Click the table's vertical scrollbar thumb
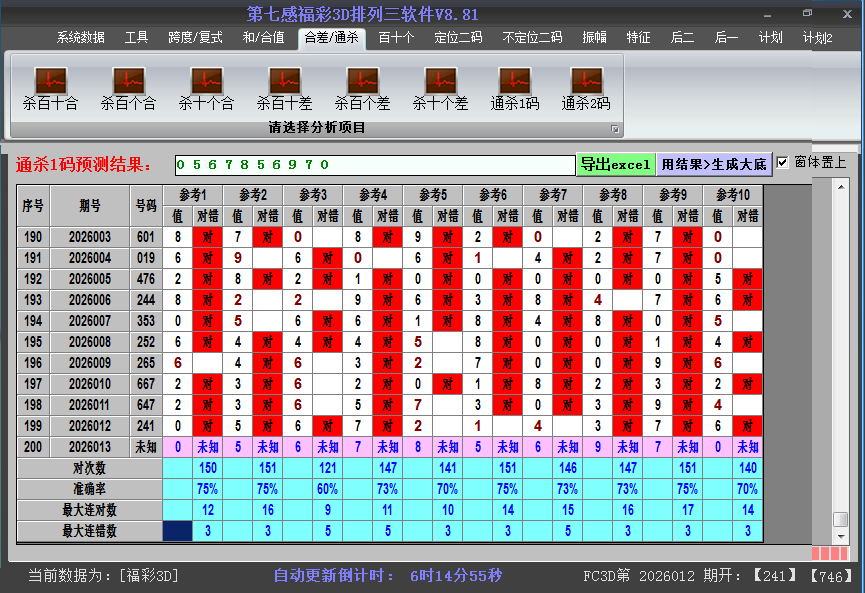 pyautogui.click(x=841, y=519)
